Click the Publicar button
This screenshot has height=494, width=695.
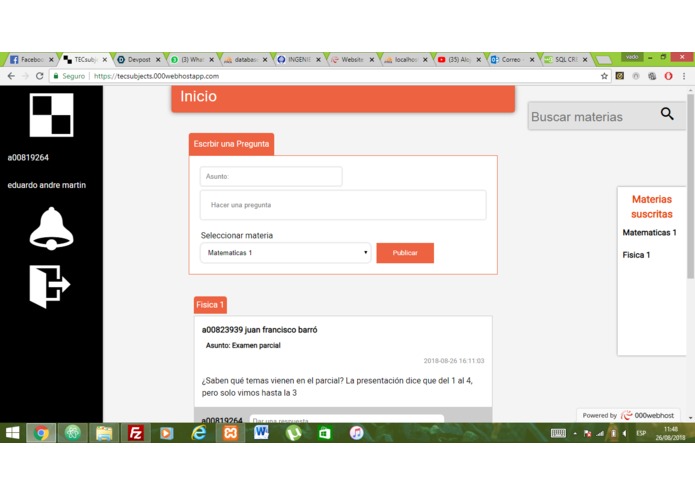point(405,253)
